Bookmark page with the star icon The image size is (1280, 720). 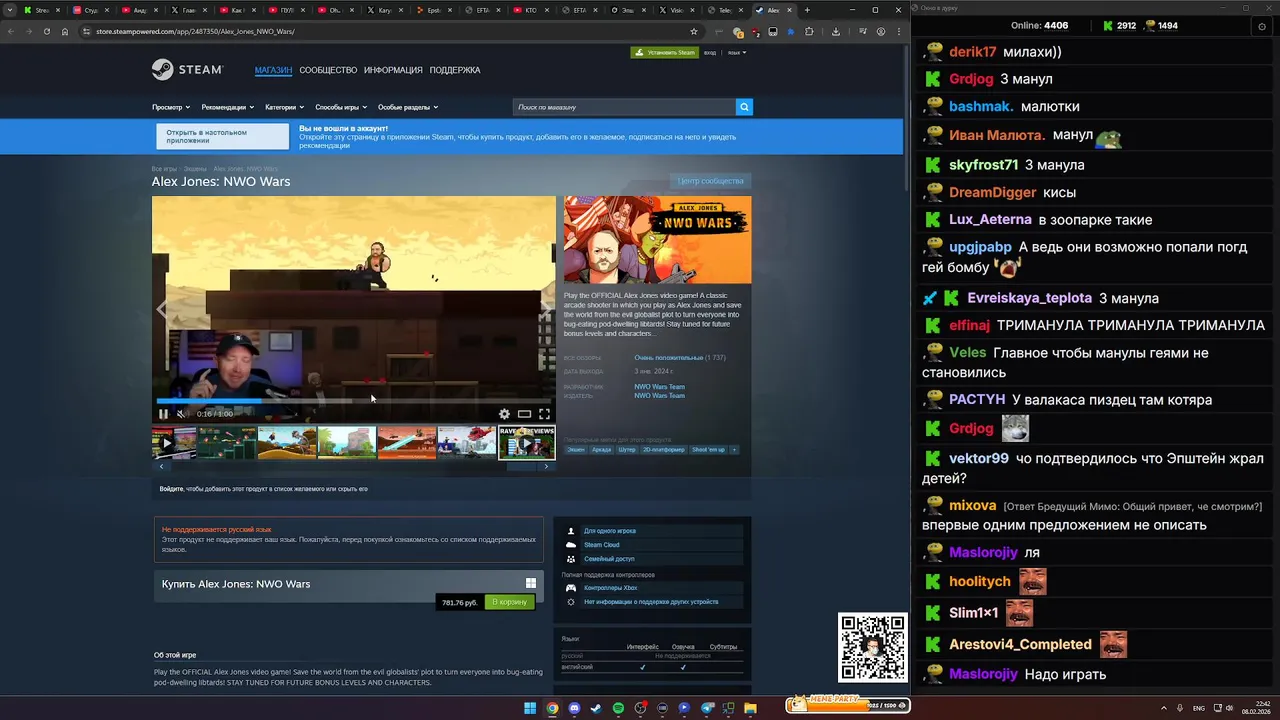[x=694, y=31]
